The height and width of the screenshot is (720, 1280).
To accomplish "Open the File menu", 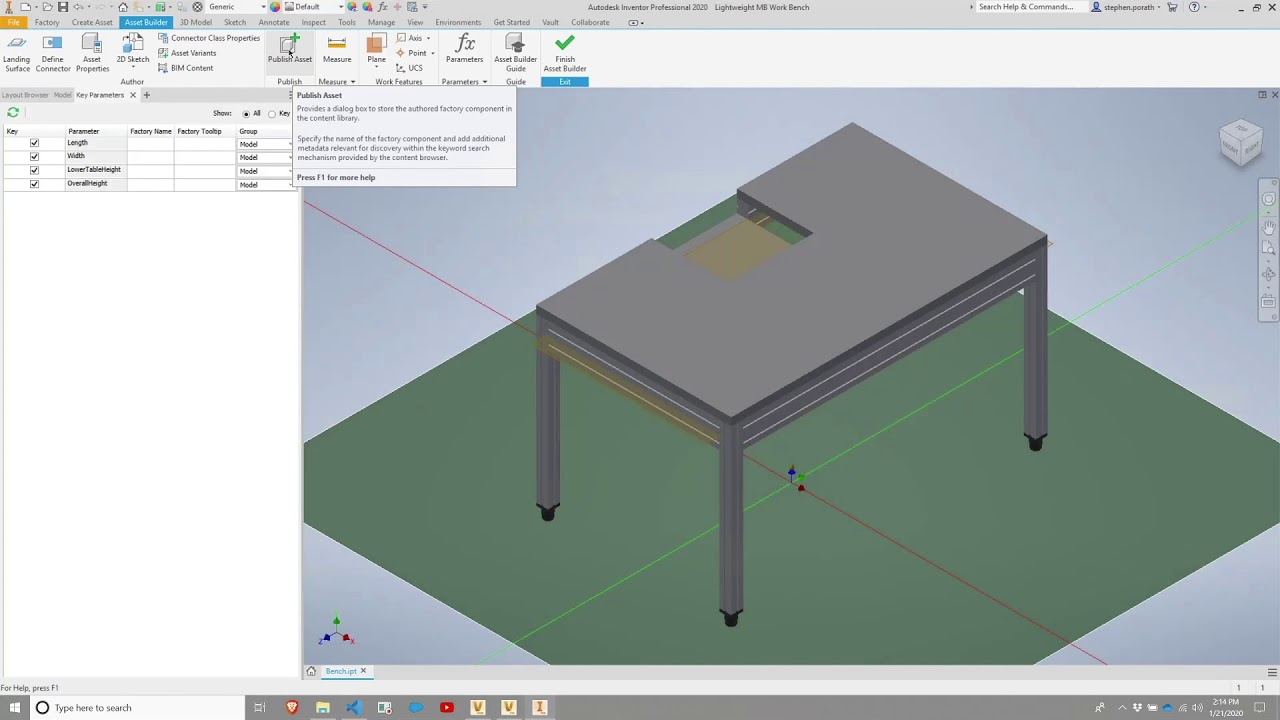I will [14, 22].
